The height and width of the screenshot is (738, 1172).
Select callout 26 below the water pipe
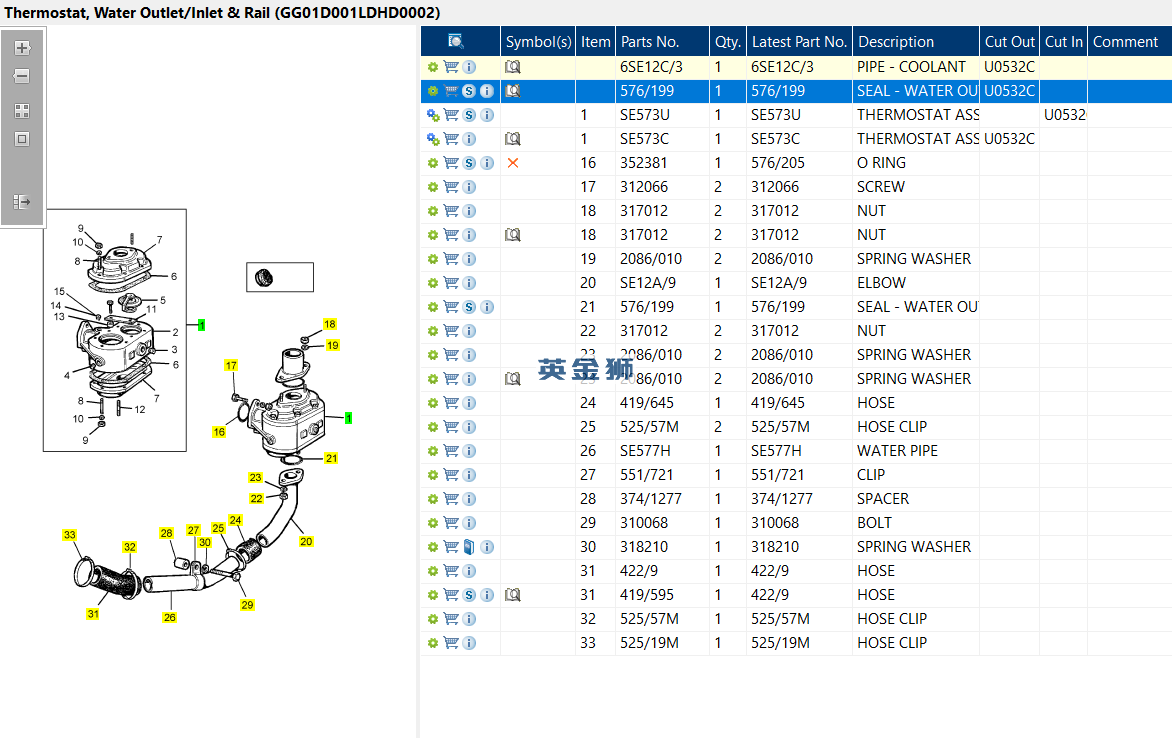click(170, 617)
